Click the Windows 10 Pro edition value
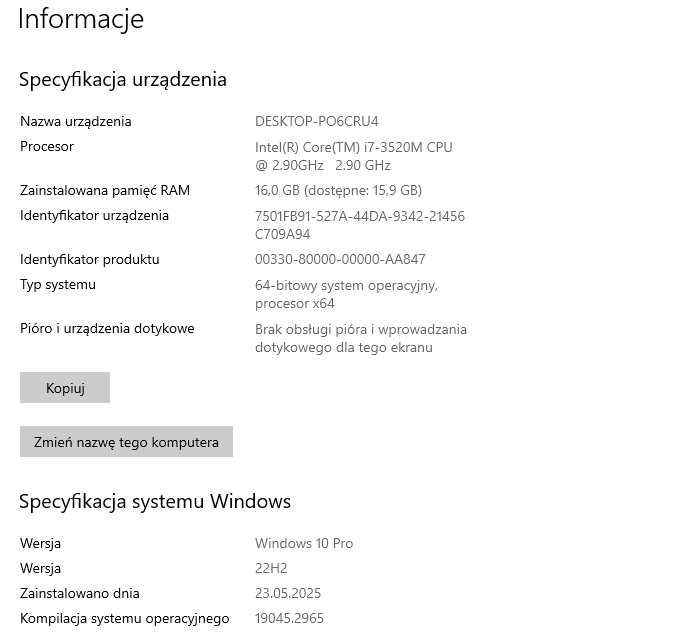The image size is (694, 635). (x=304, y=544)
